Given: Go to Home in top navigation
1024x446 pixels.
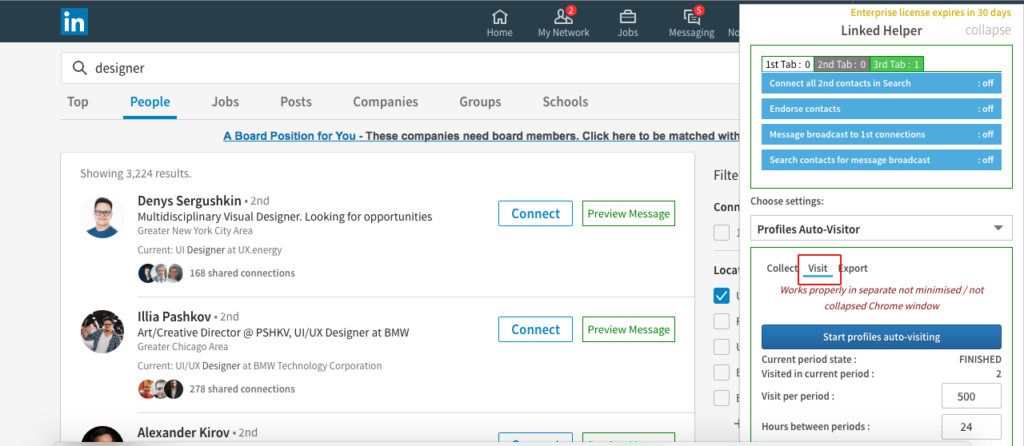Looking at the screenshot, I should [x=500, y=23].
